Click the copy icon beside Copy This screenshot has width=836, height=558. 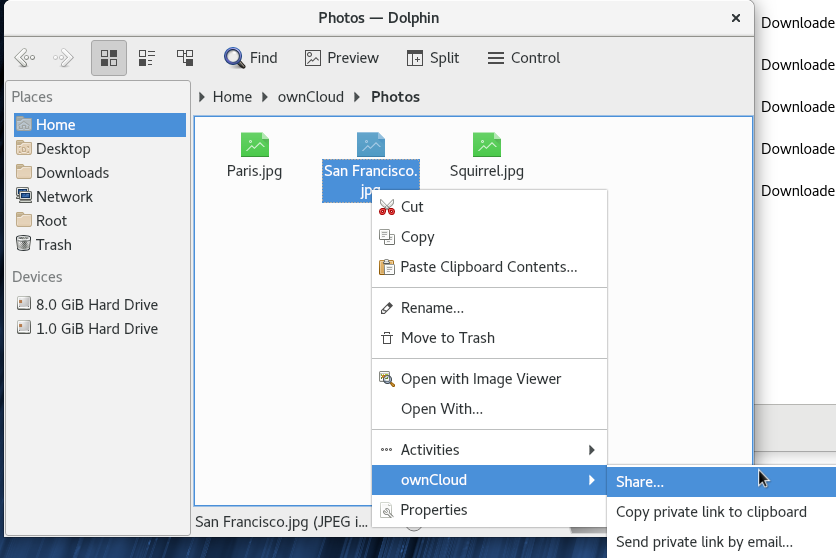click(387, 237)
